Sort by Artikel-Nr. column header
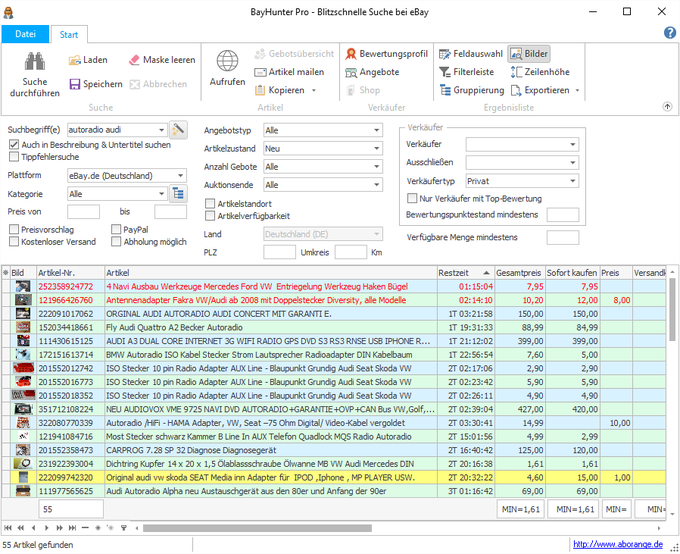The height and width of the screenshot is (554, 680). click(70, 273)
